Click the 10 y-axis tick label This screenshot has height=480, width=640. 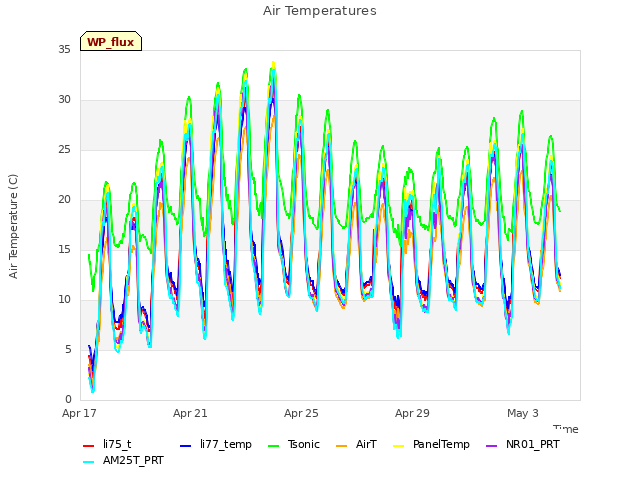click(64, 300)
